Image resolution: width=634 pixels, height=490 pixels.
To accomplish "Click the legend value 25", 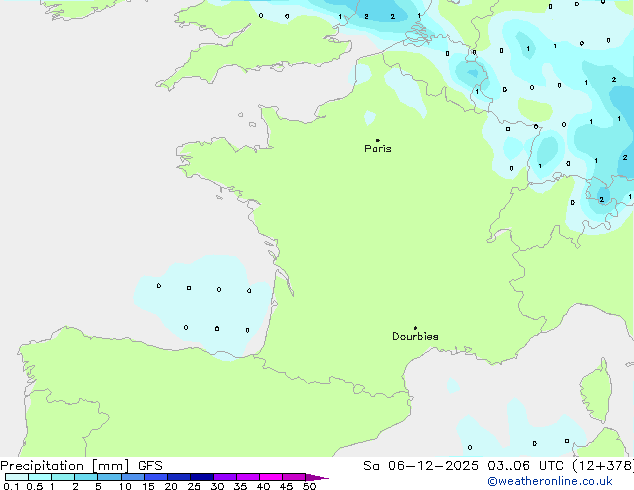I will (x=194, y=486).
